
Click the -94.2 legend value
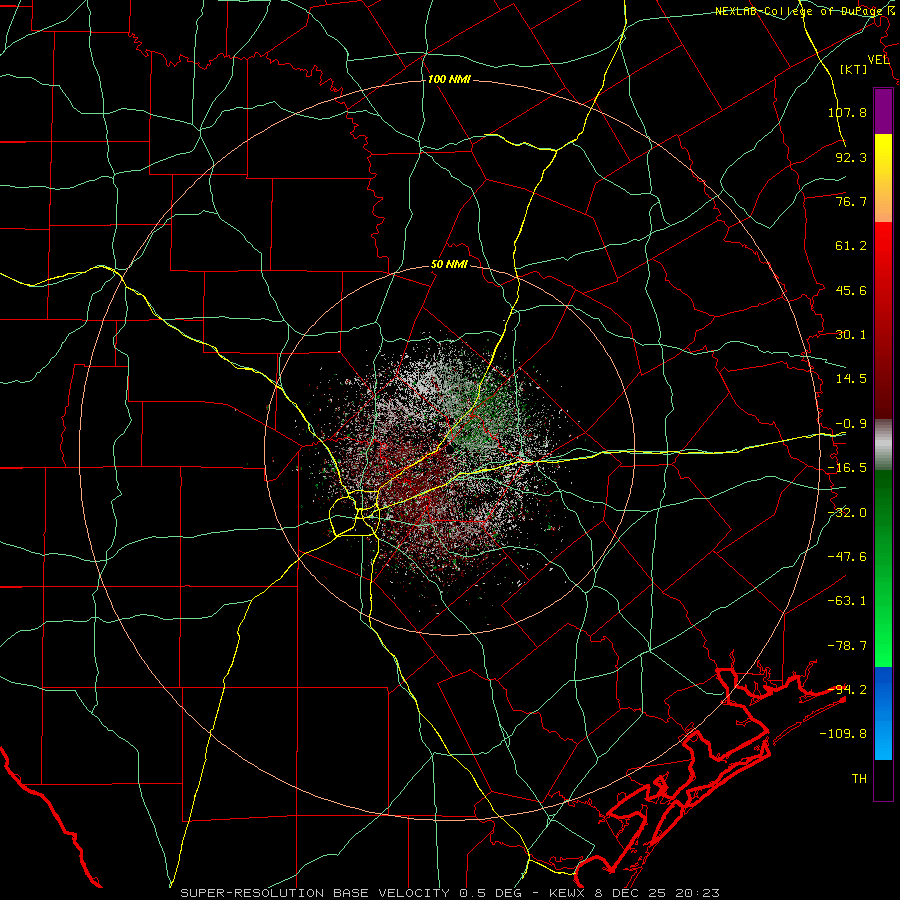847,689
